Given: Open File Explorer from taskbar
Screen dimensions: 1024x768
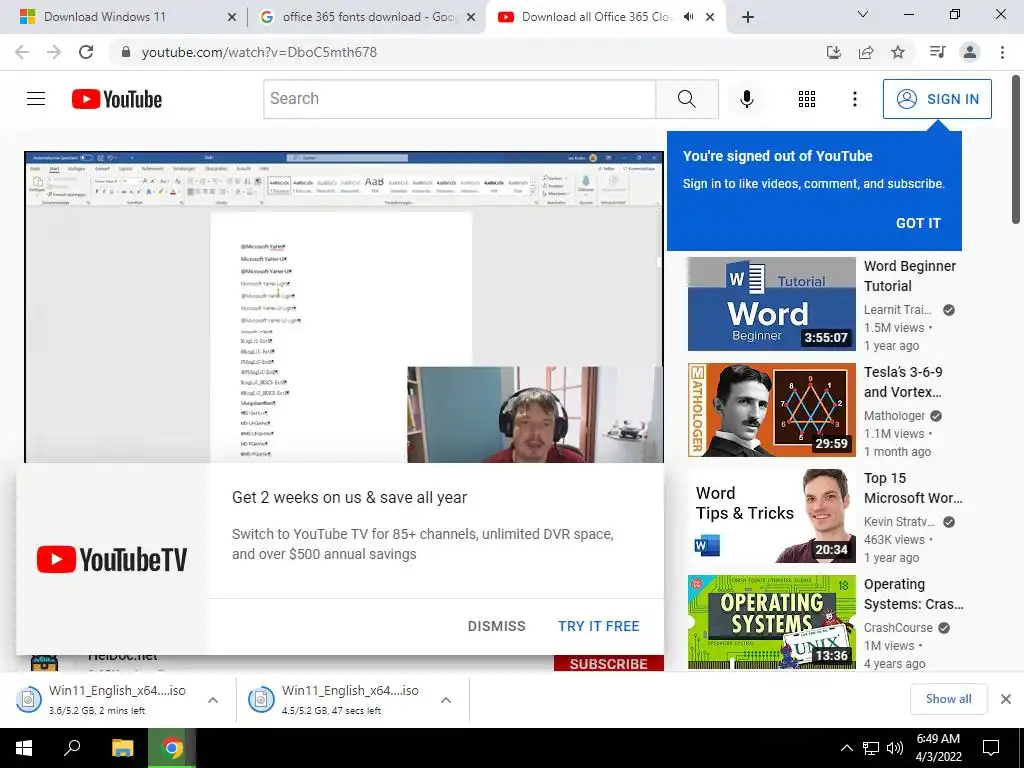Looking at the screenshot, I should (122, 748).
